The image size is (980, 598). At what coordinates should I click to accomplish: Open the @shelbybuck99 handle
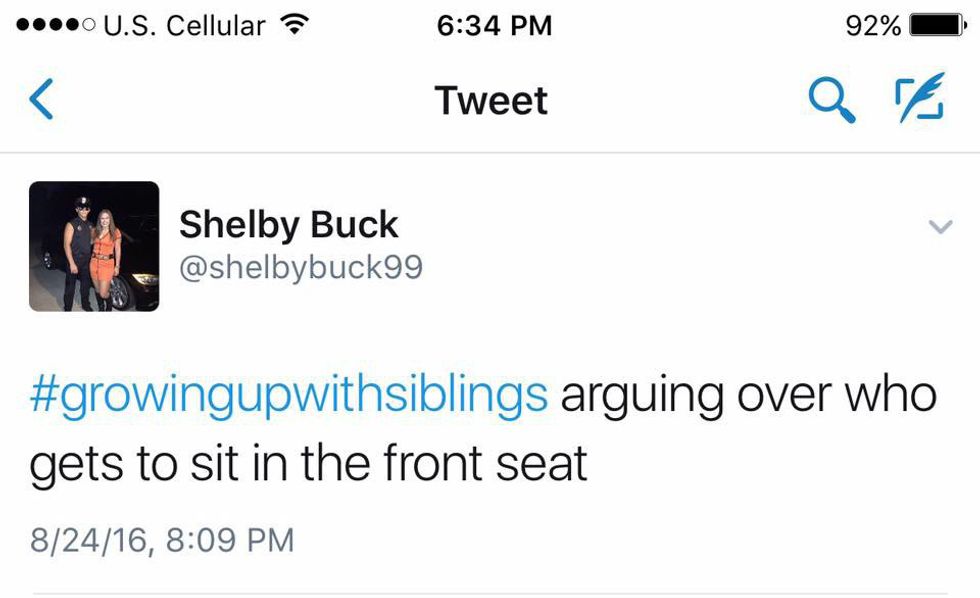[x=300, y=268]
